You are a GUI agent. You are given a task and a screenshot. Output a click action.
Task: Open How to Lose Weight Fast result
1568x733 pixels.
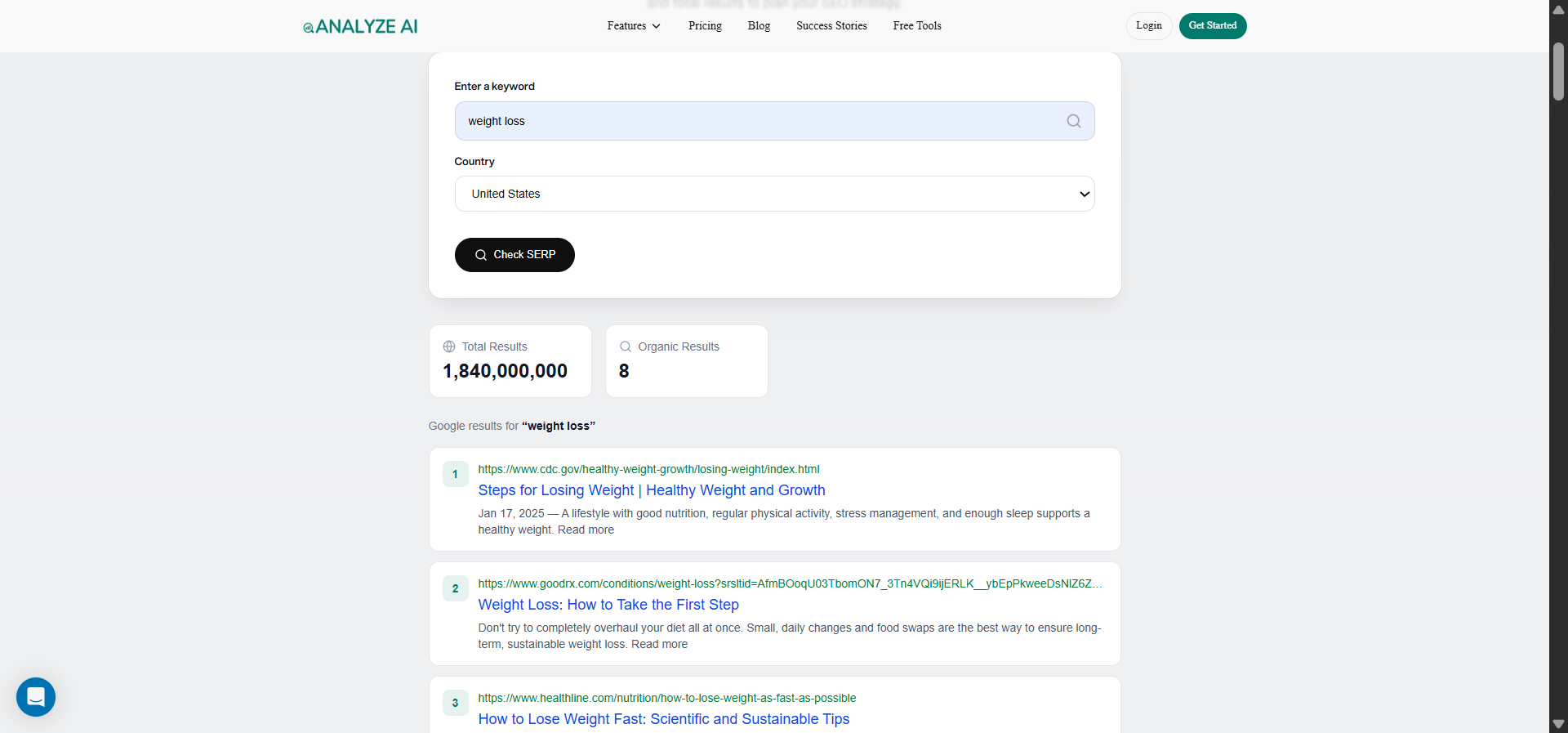[x=664, y=719]
